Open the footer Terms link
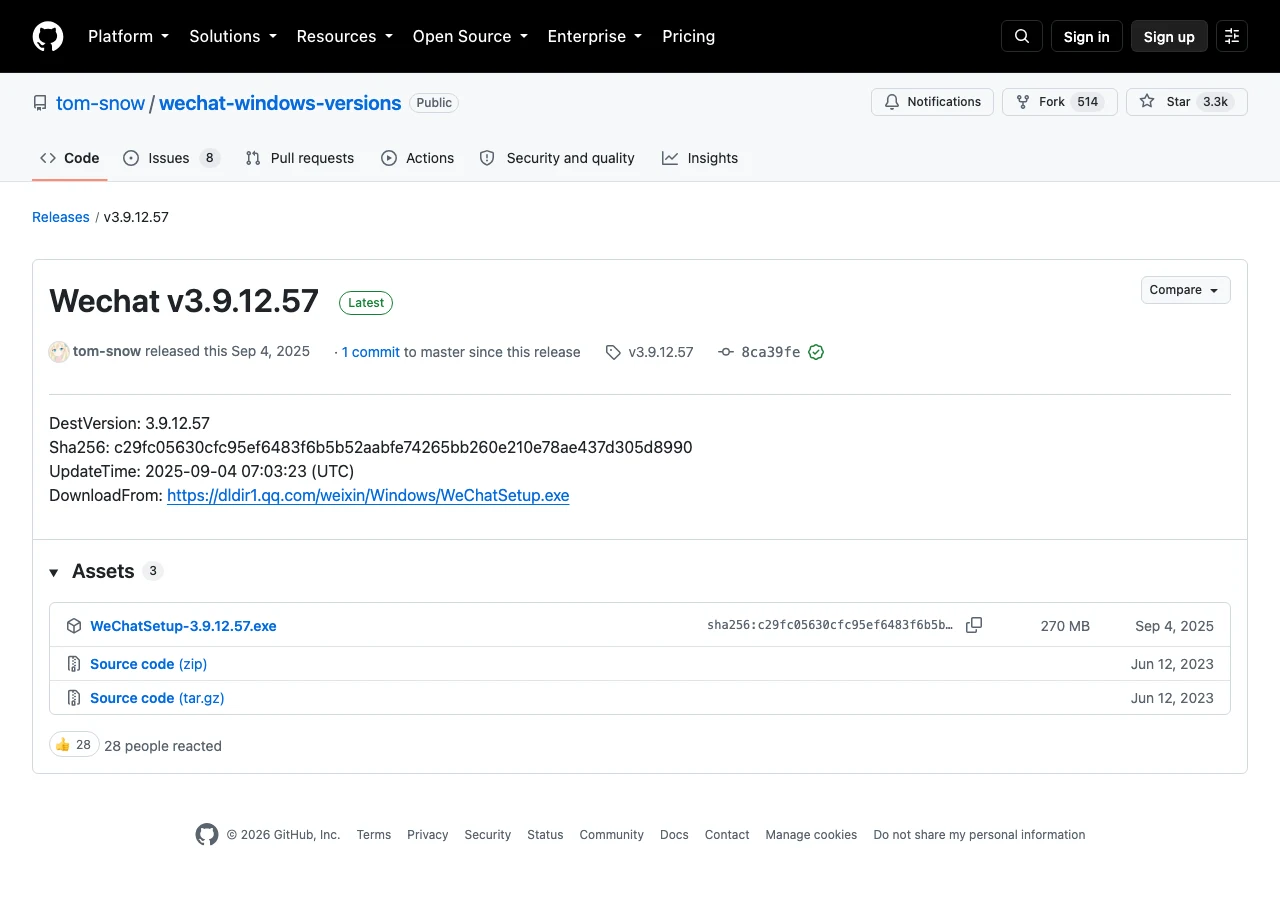 point(374,835)
